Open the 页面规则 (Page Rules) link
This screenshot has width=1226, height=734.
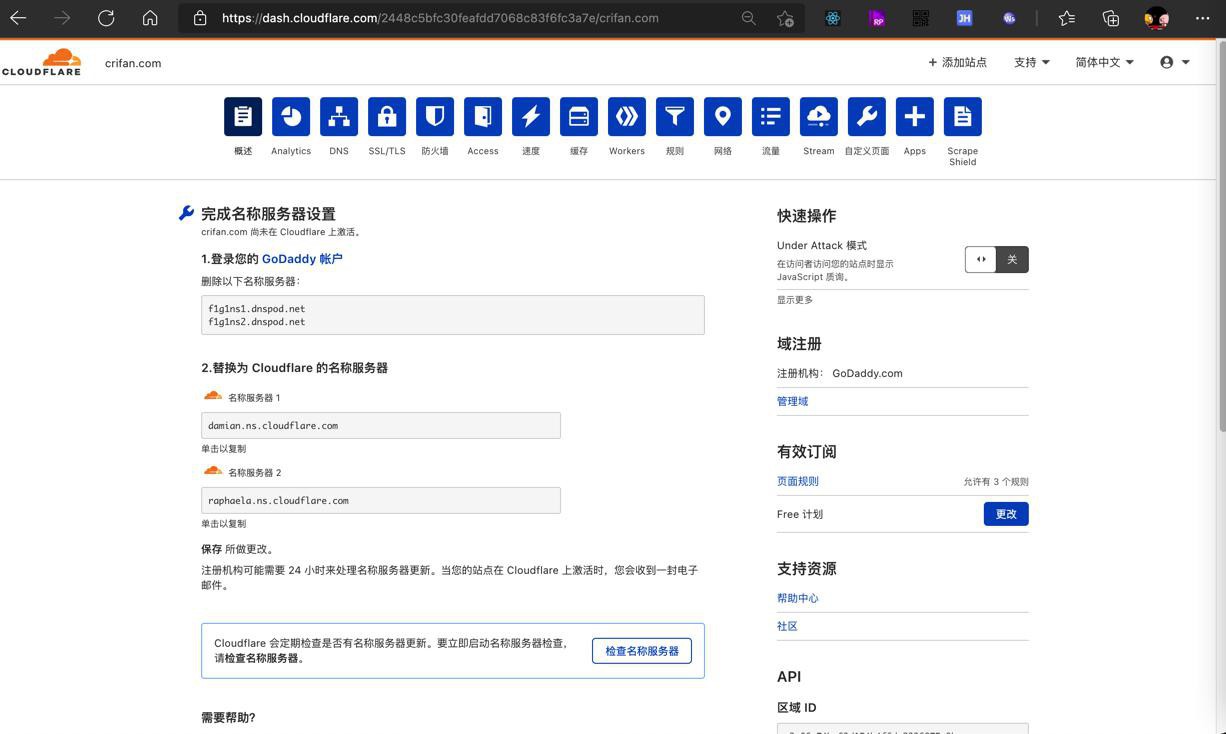[798, 481]
